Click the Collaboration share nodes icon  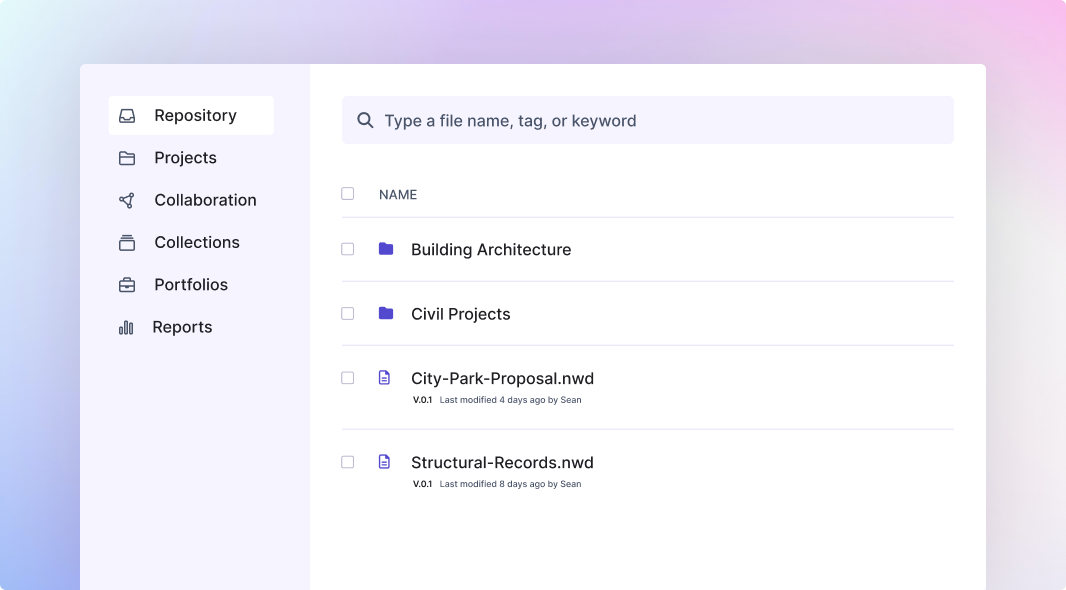[x=127, y=201]
